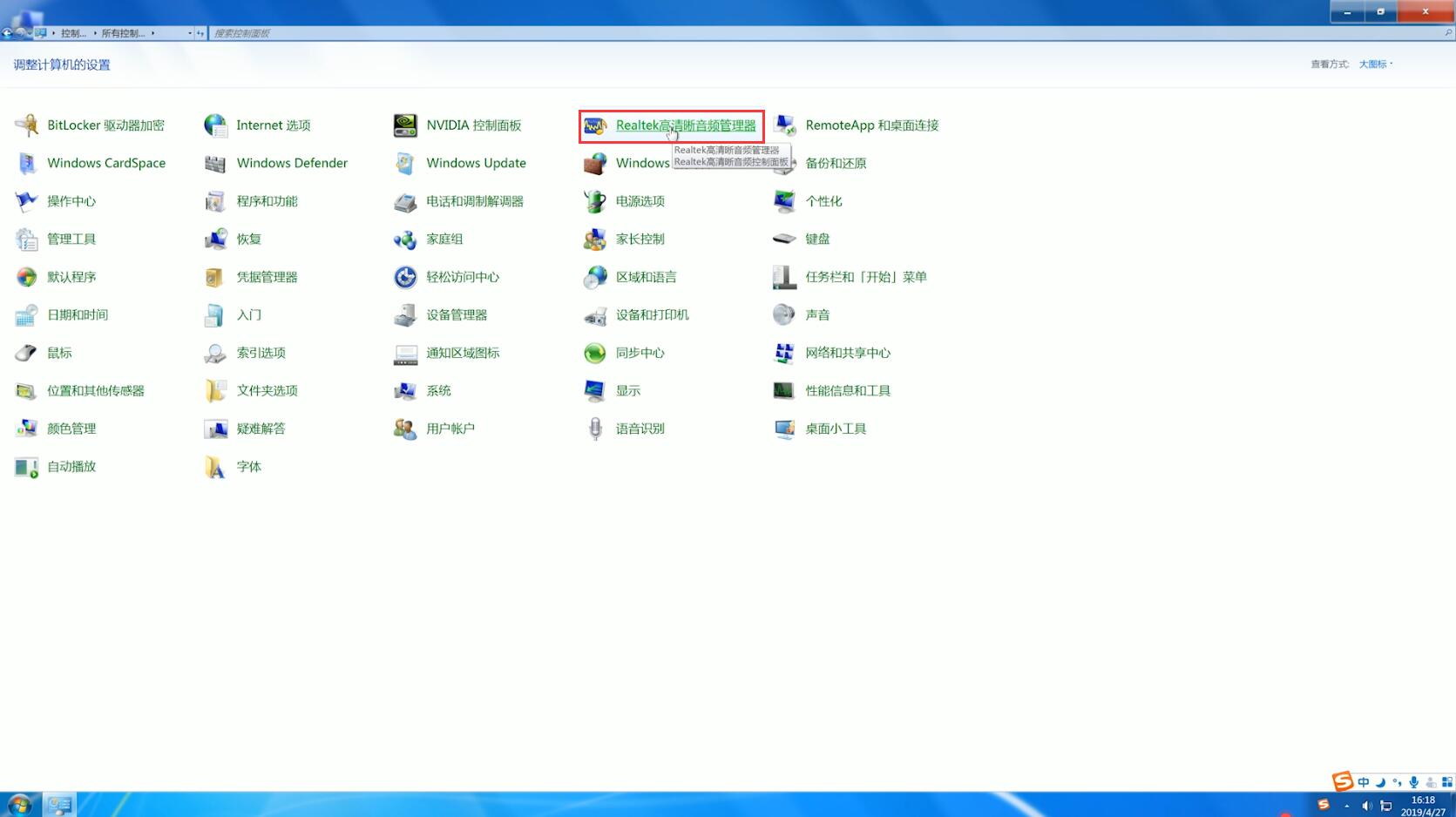Click the back navigation arrow
Screen dimensions: 1456x817
pyautogui.click(x=7, y=33)
